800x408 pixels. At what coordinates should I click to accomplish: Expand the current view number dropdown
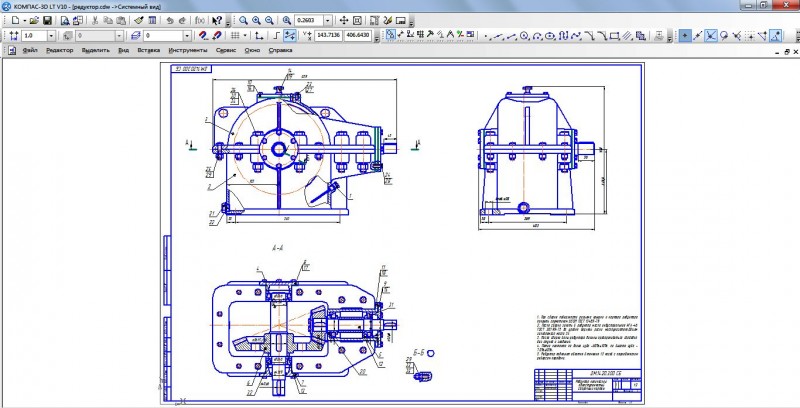click(x=119, y=36)
